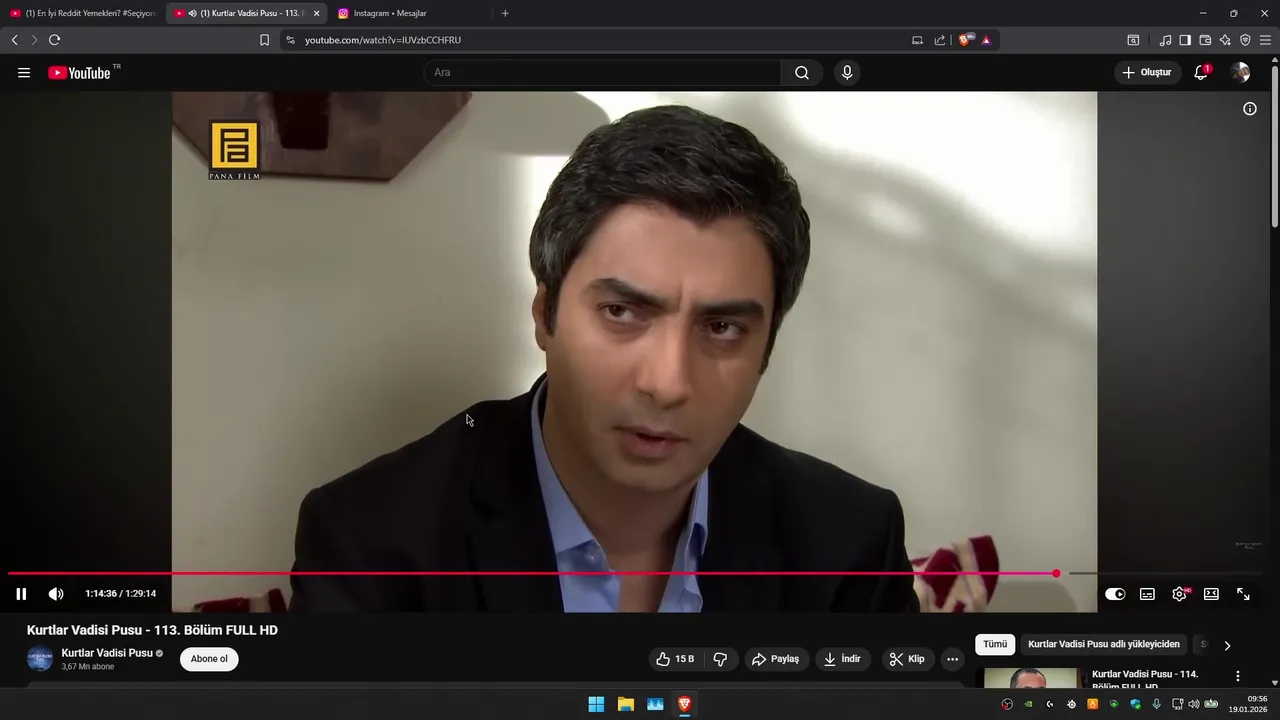Open player settings gear
1280x720 pixels.
1179,594
